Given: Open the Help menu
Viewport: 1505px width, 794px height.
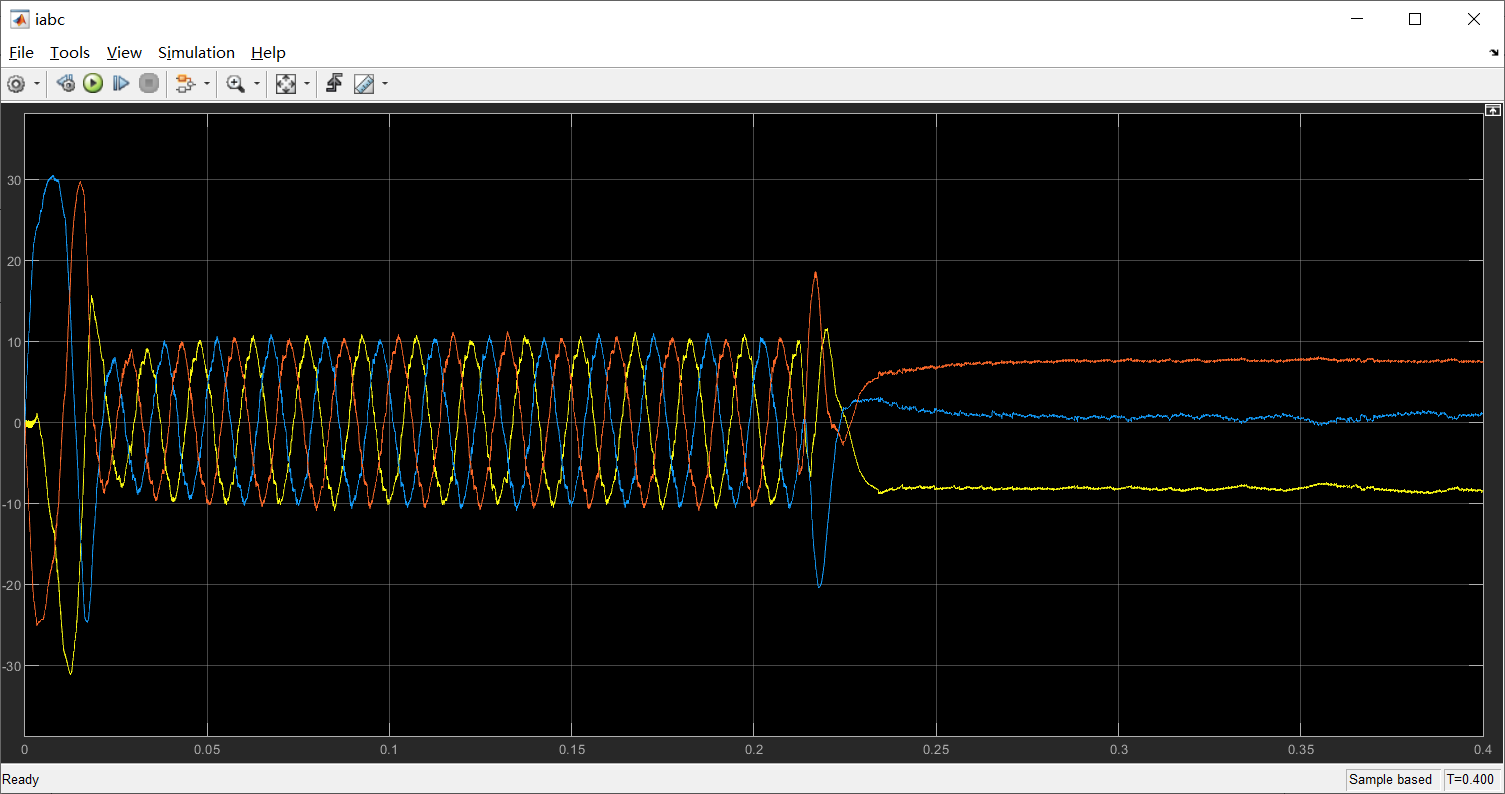Looking at the screenshot, I should coord(268,52).
